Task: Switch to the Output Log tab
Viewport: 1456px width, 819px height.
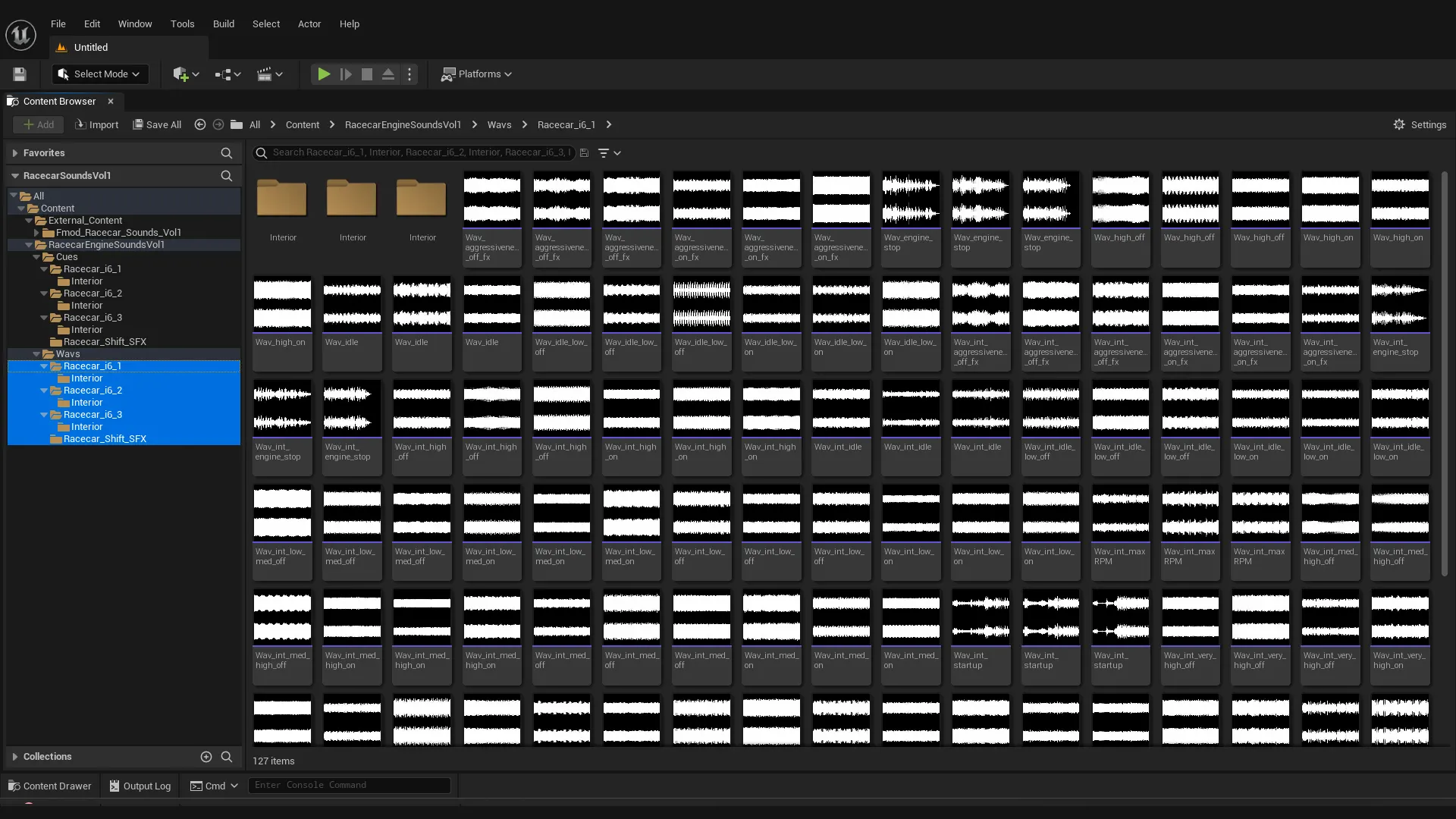Action: coord(140,786)
